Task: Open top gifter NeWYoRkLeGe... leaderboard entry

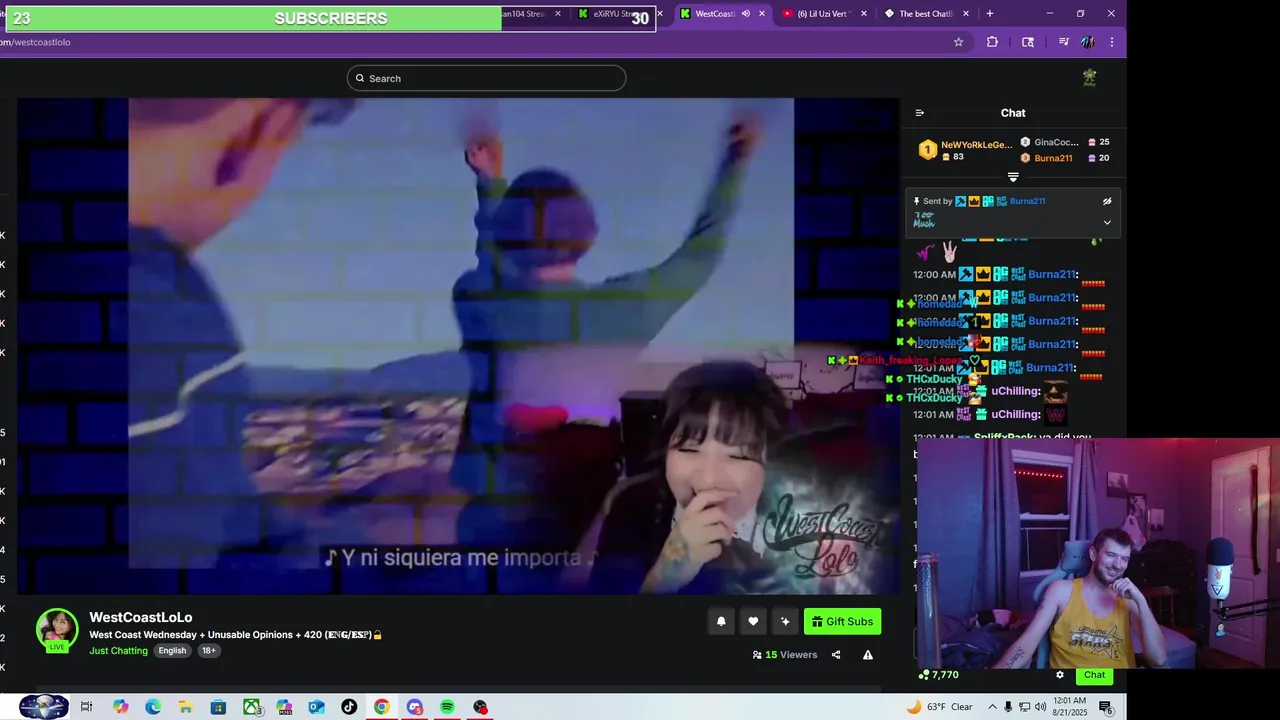Action: coord(965,150)
